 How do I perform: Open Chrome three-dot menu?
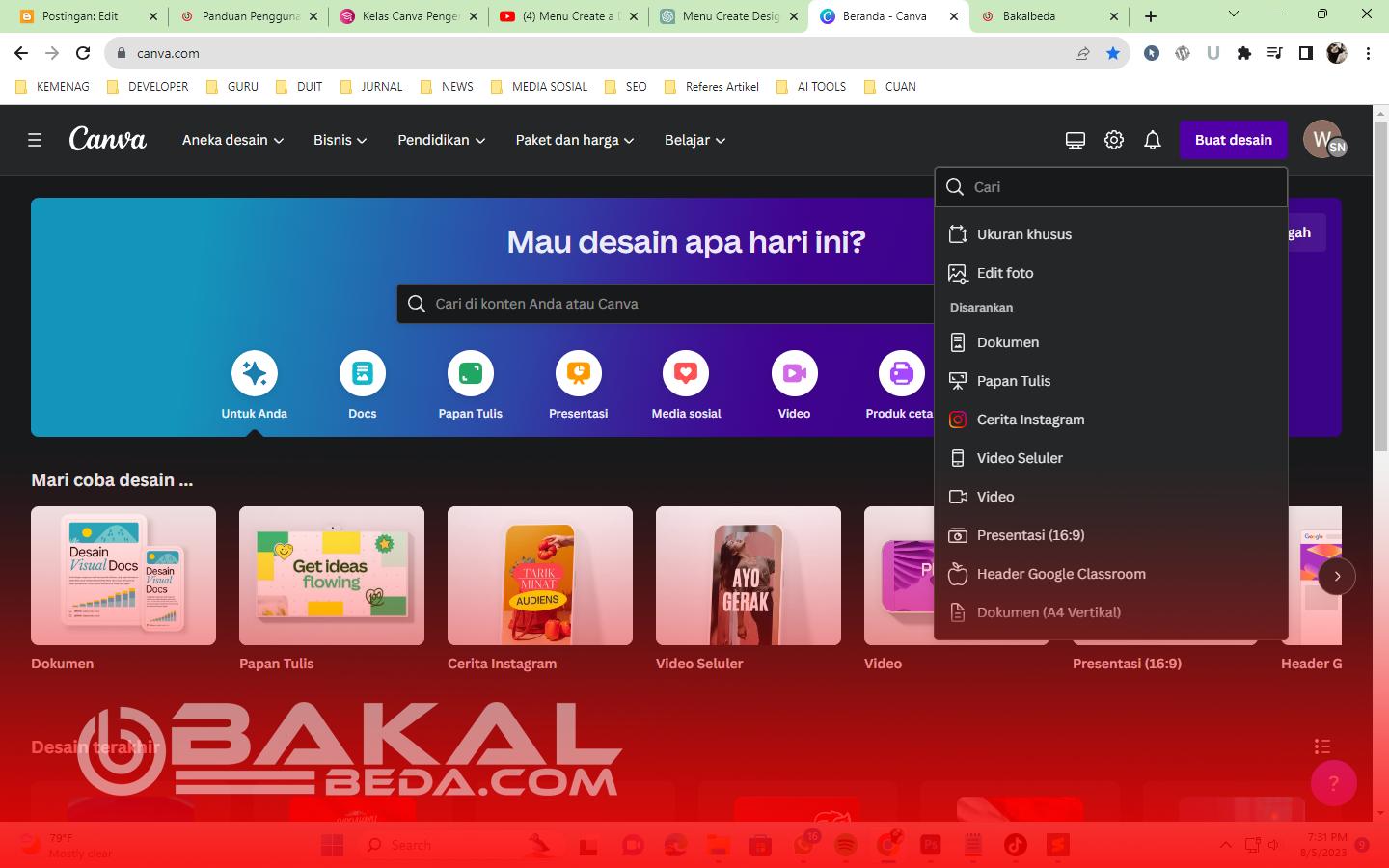(1368, 53)
